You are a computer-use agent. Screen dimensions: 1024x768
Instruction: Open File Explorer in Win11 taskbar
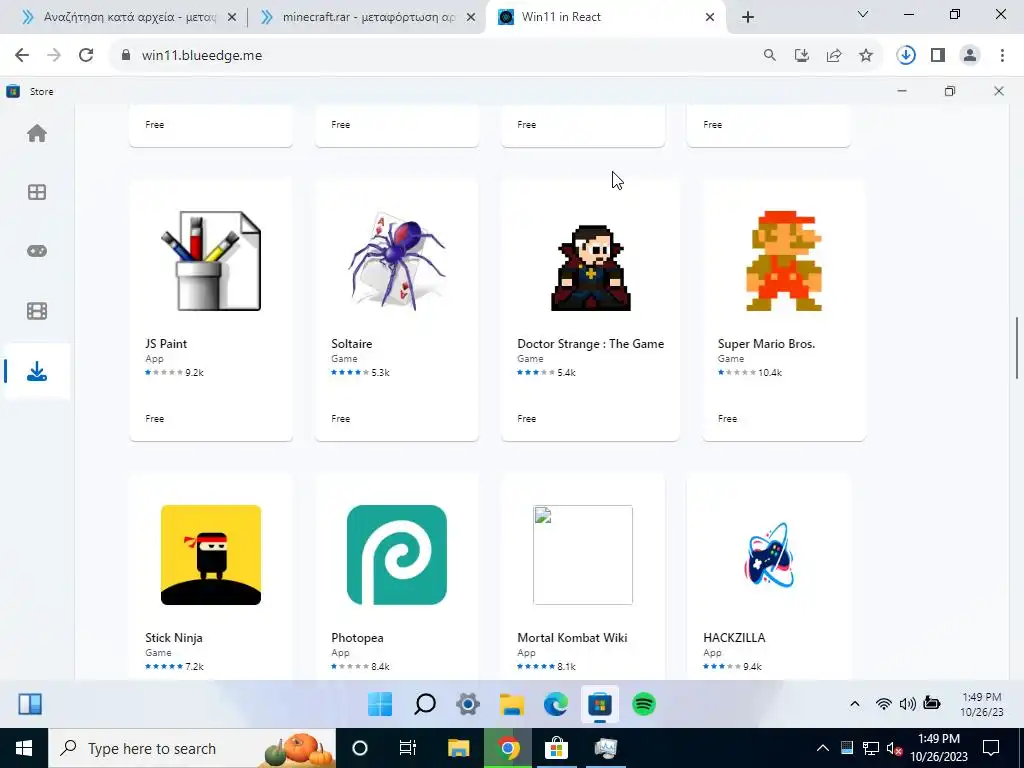coord(512,704)
